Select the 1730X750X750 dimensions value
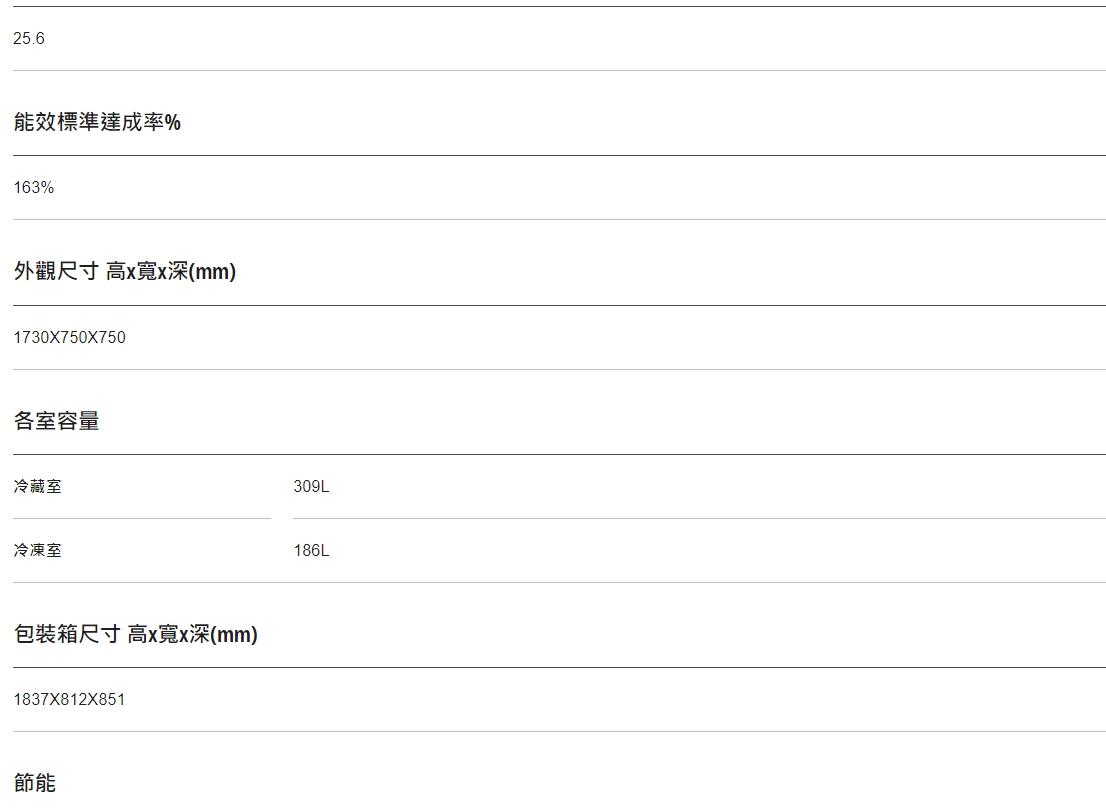This screenshot has width=1106, height=811. [x=70, y=338]
